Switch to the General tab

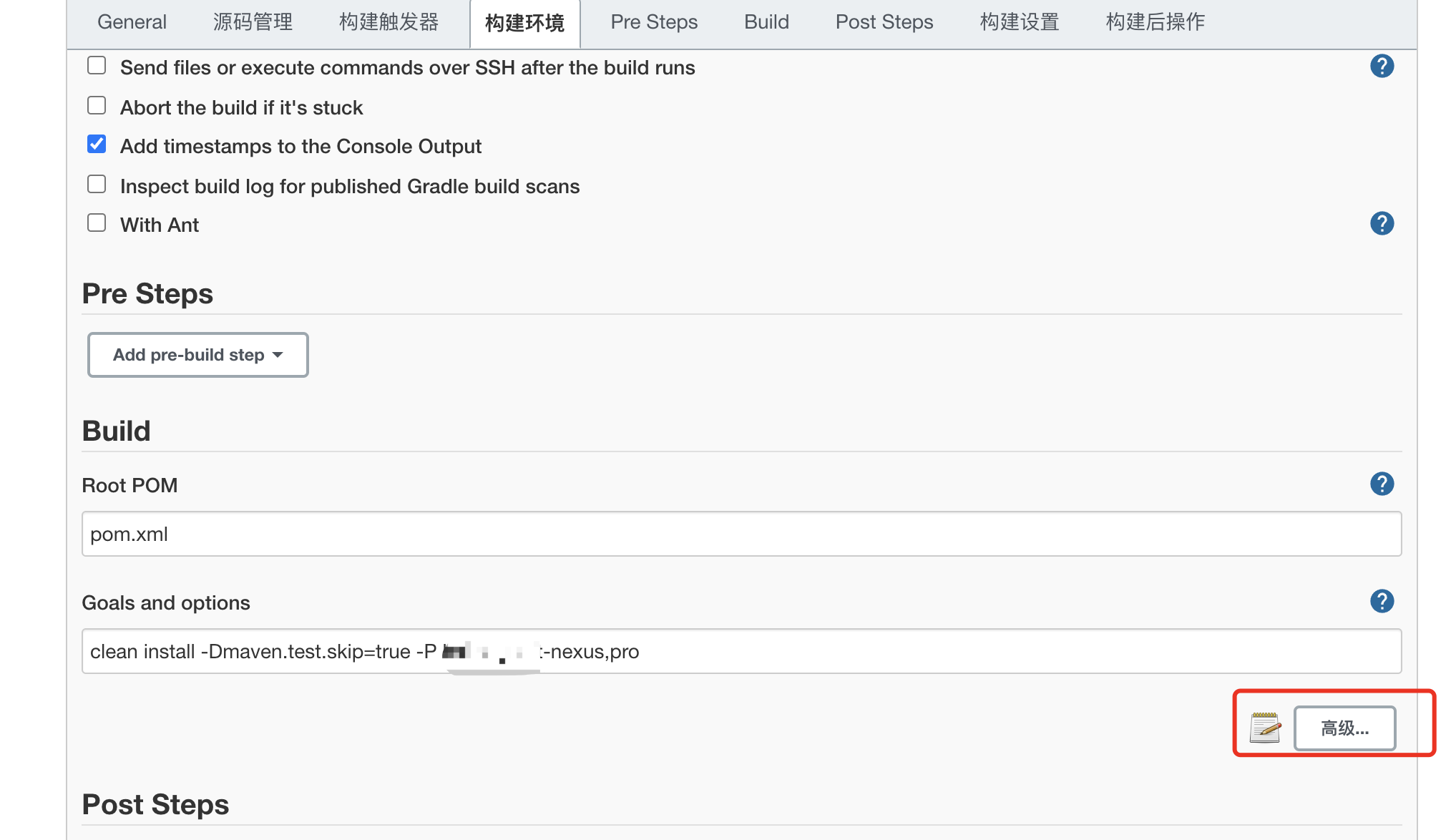(132, 22)
